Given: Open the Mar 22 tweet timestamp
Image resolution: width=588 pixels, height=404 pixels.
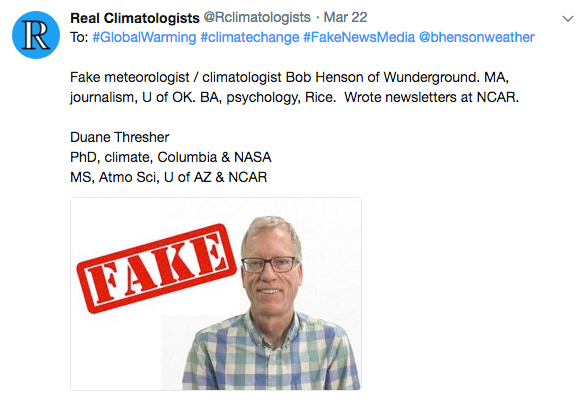Looking at the screenshot, I should pos(345,17).
